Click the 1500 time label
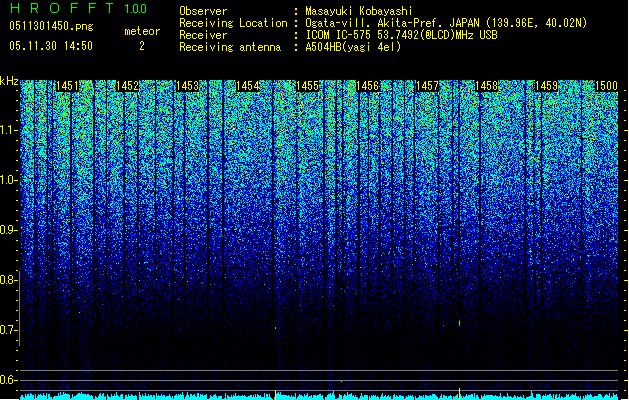This screenshot has height=400, width=629. pos(606,86)
